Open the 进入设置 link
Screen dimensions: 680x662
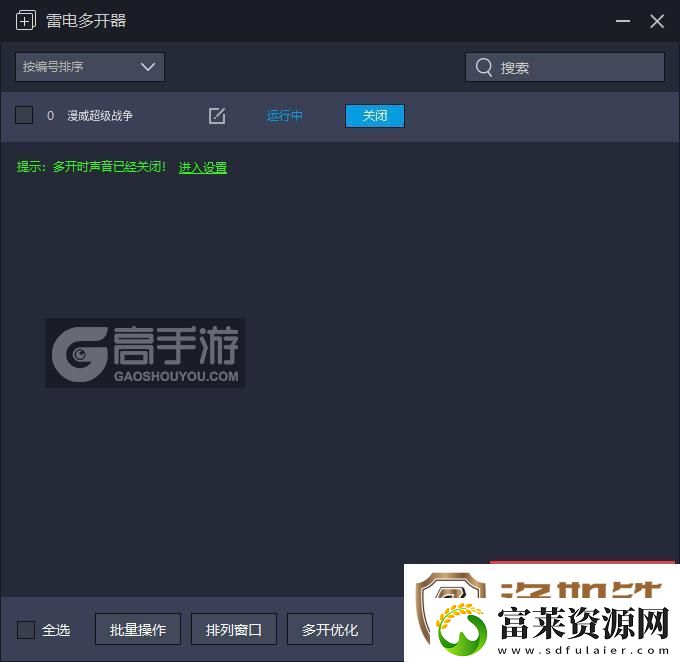point(203,167)
